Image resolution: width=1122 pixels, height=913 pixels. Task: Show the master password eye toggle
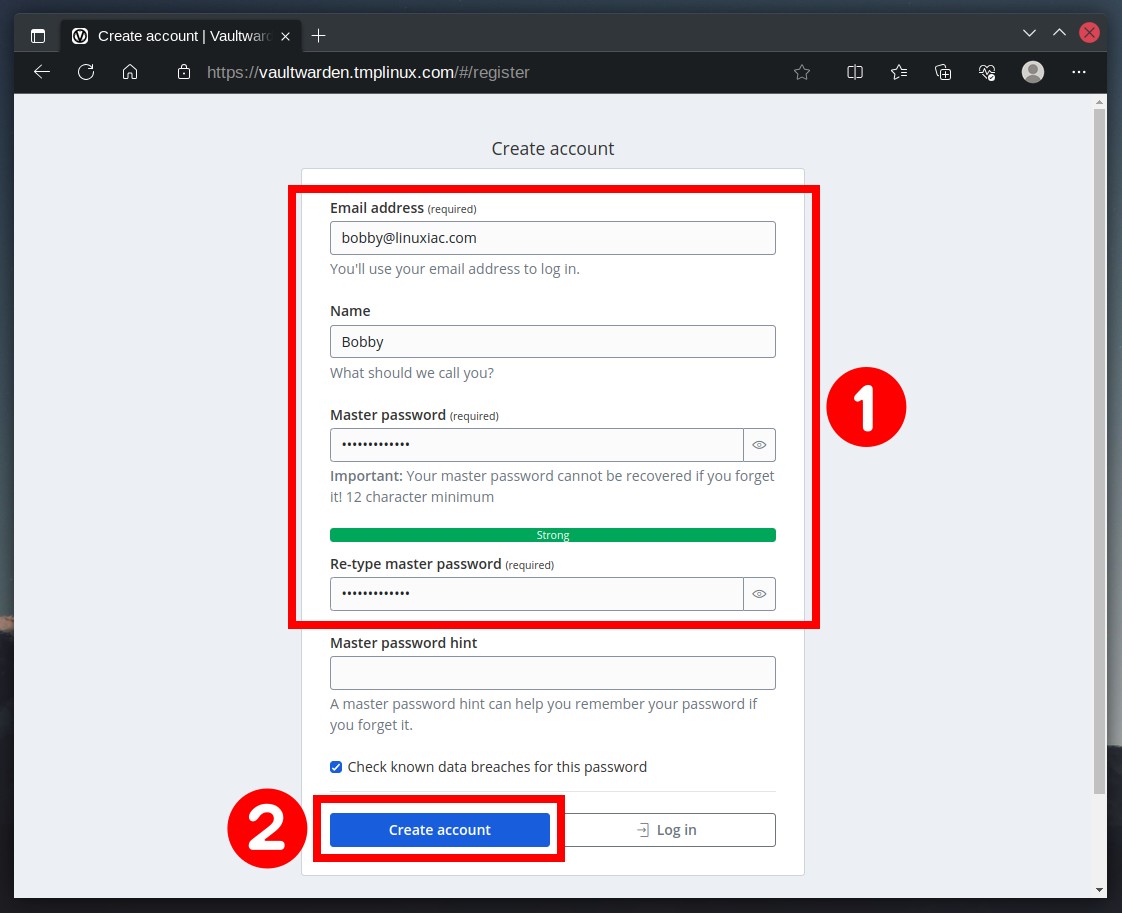(x=759, y=445)
